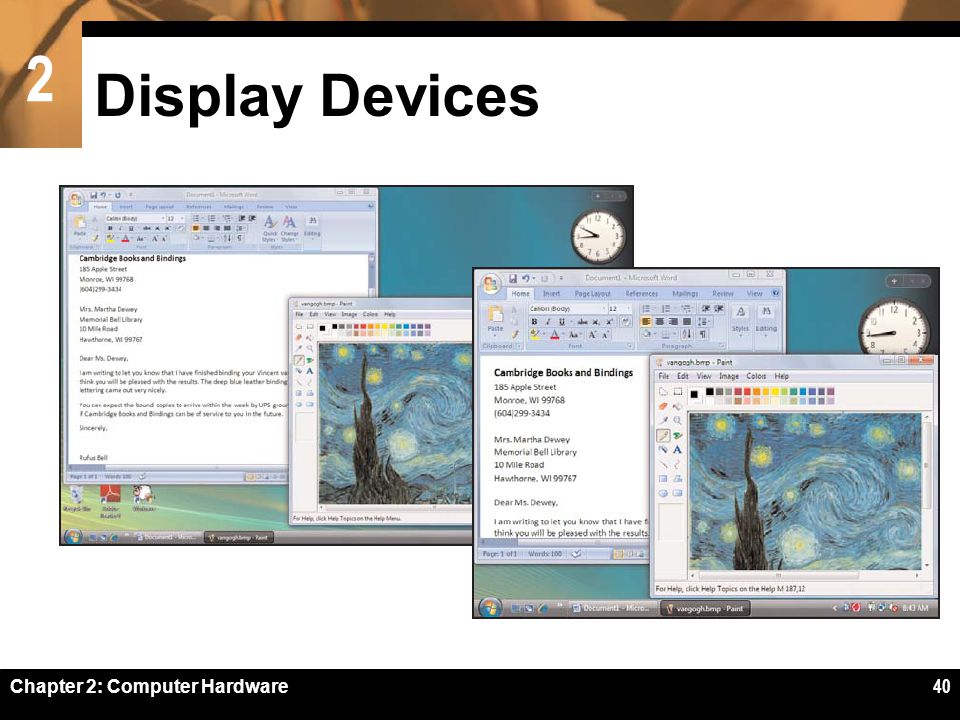Select the Airbrush tool in right screenshot's Paint
The height and width of the screenshot is (720, 960).
(x=663, y=449)
